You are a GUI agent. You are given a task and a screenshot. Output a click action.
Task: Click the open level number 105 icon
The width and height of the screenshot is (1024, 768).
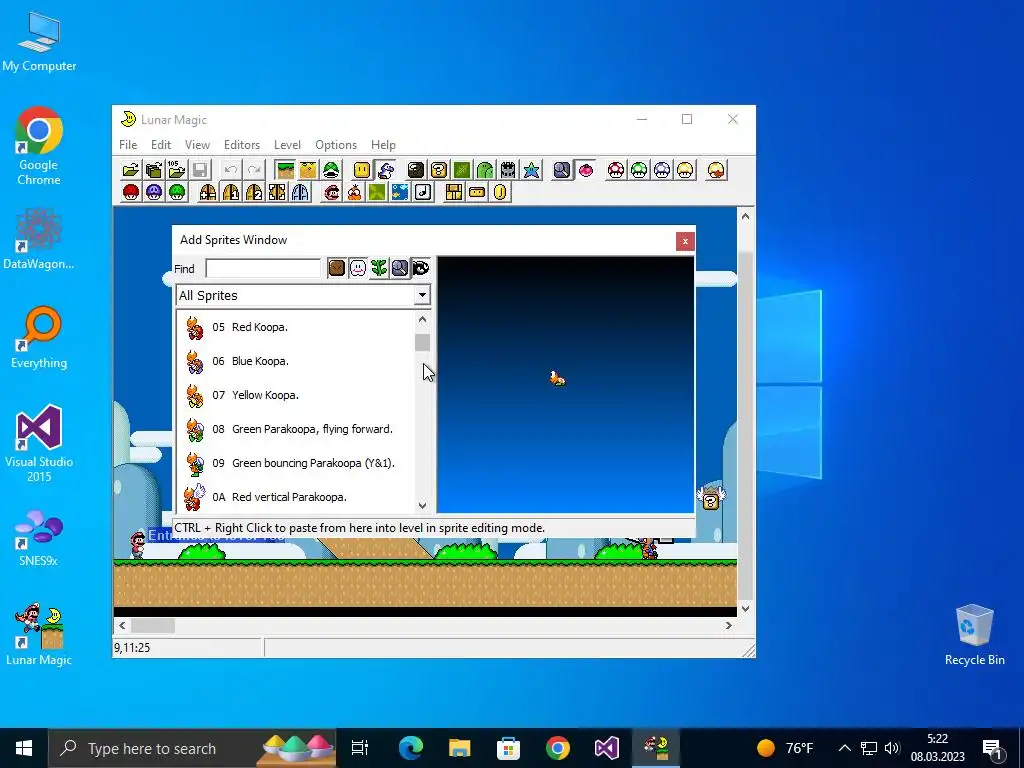coord(176,170)
